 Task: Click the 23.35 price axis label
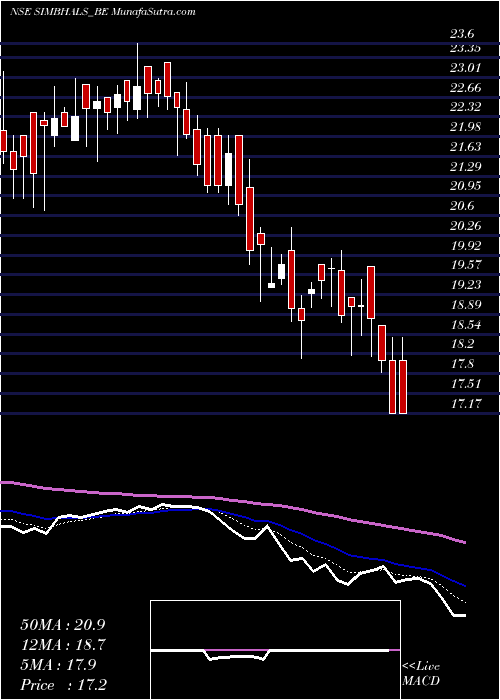(x=466, y=48)
